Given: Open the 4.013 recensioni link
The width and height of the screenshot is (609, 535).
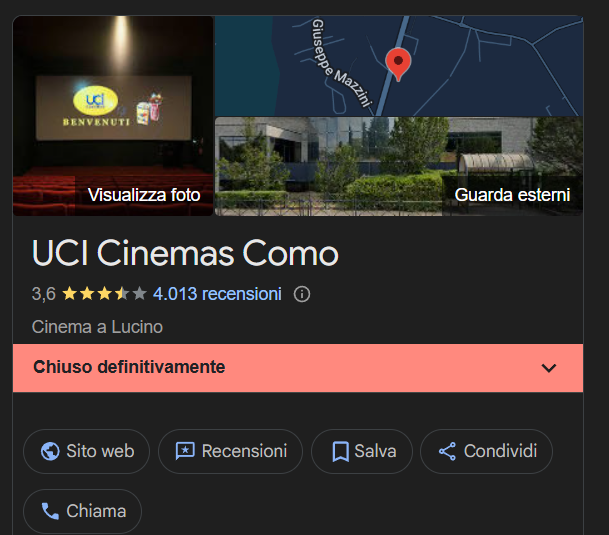Looking at the screenshot, I should pyautogui.click(x=217, y=294).
